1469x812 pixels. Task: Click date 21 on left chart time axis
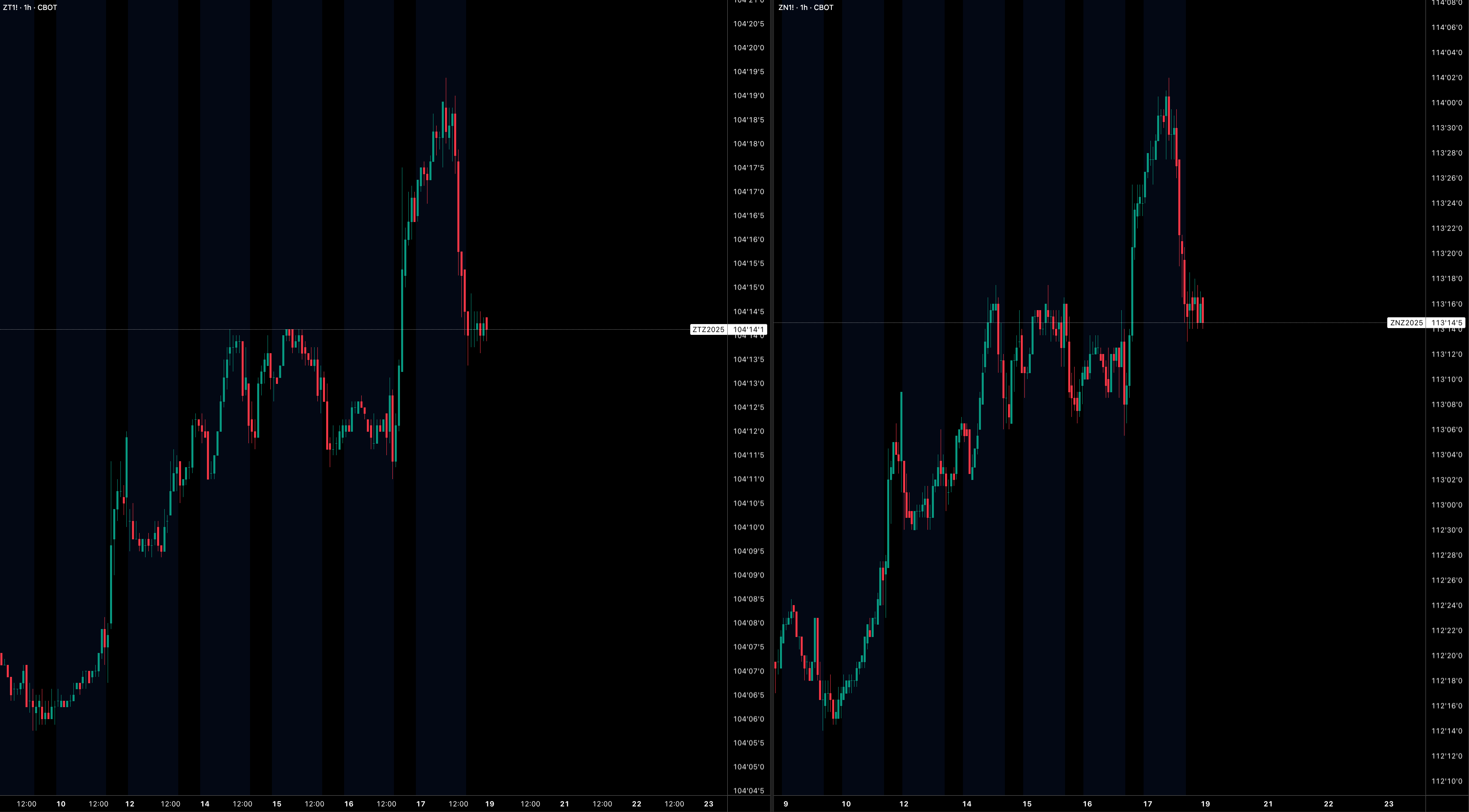pyautogui.click(x=564, y=804)
